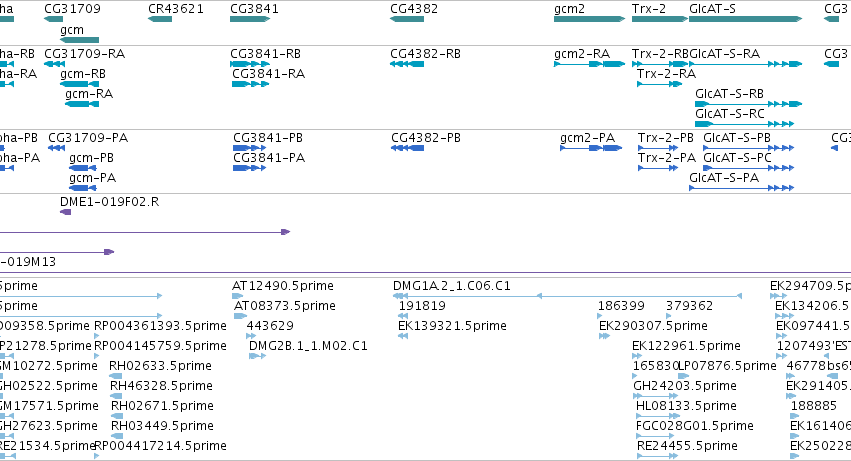Click the gcm-RB transcript glyph
851x461 pixels.
[79, 84]
